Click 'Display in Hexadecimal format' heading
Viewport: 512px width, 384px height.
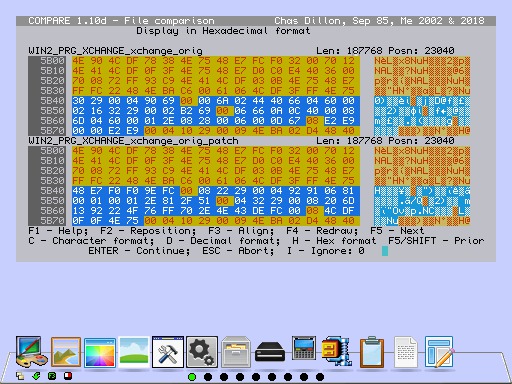pos(223,31)
